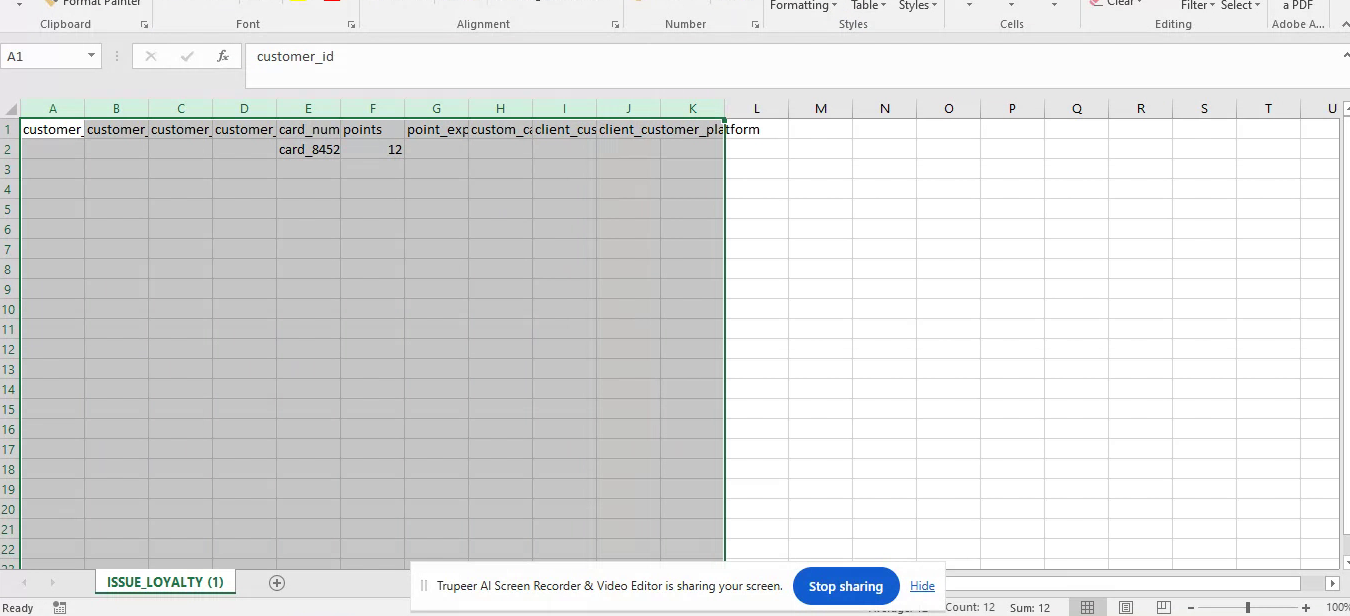Click the Select All corner triangle
Viewport: 1350px width, 616px height.
click(10, 109)
